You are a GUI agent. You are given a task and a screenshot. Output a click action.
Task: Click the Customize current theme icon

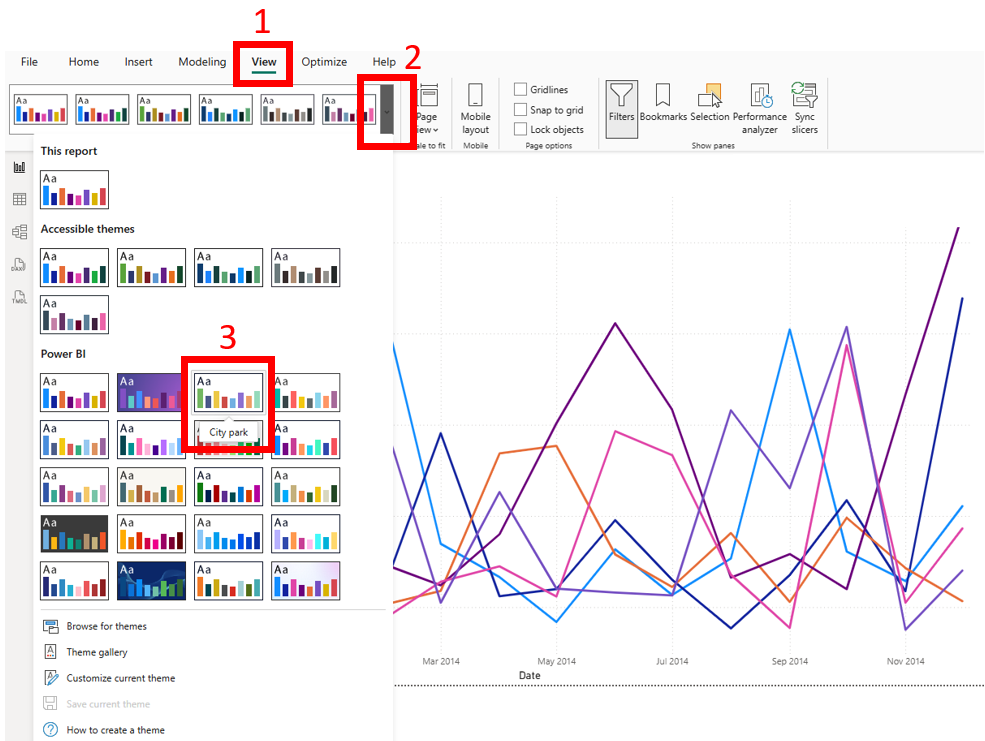tap(50, 678)
